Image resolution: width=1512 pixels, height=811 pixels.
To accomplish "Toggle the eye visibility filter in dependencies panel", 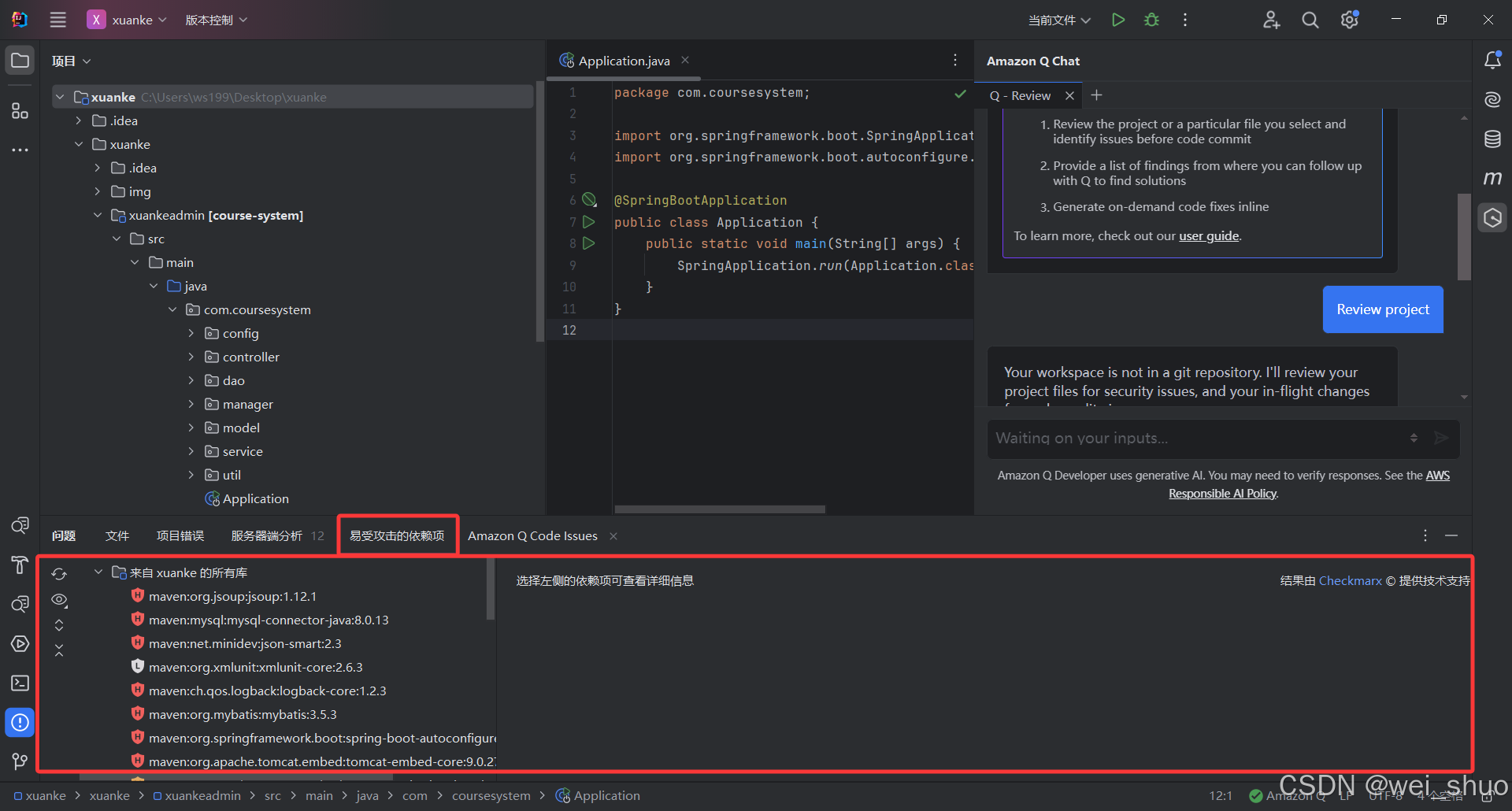I will point(59,600).
